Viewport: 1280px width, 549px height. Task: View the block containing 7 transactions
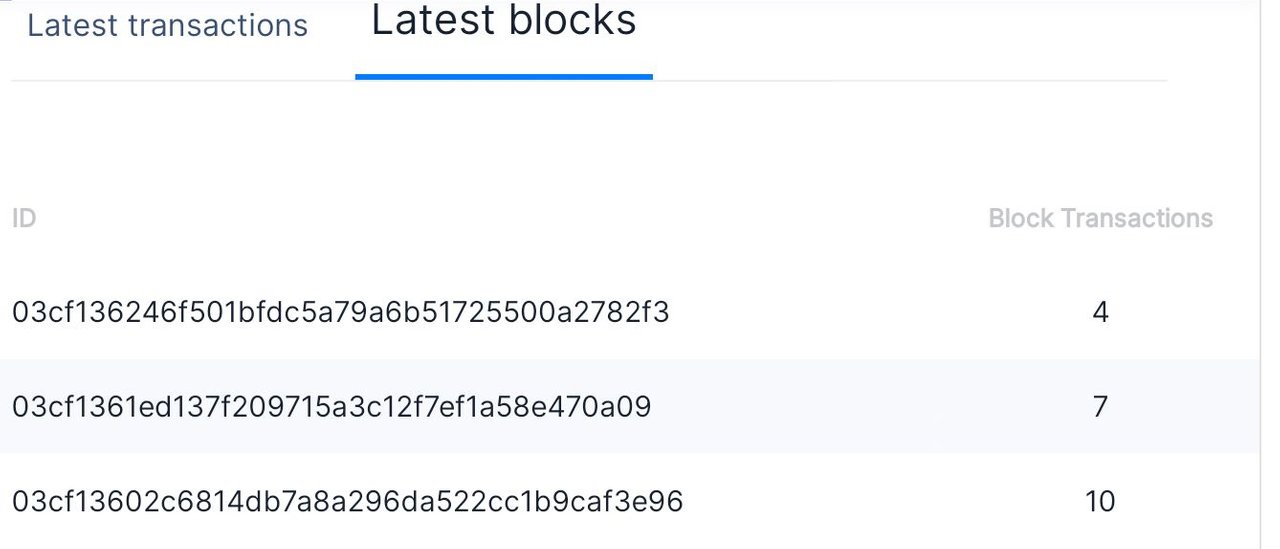(331, 407)
